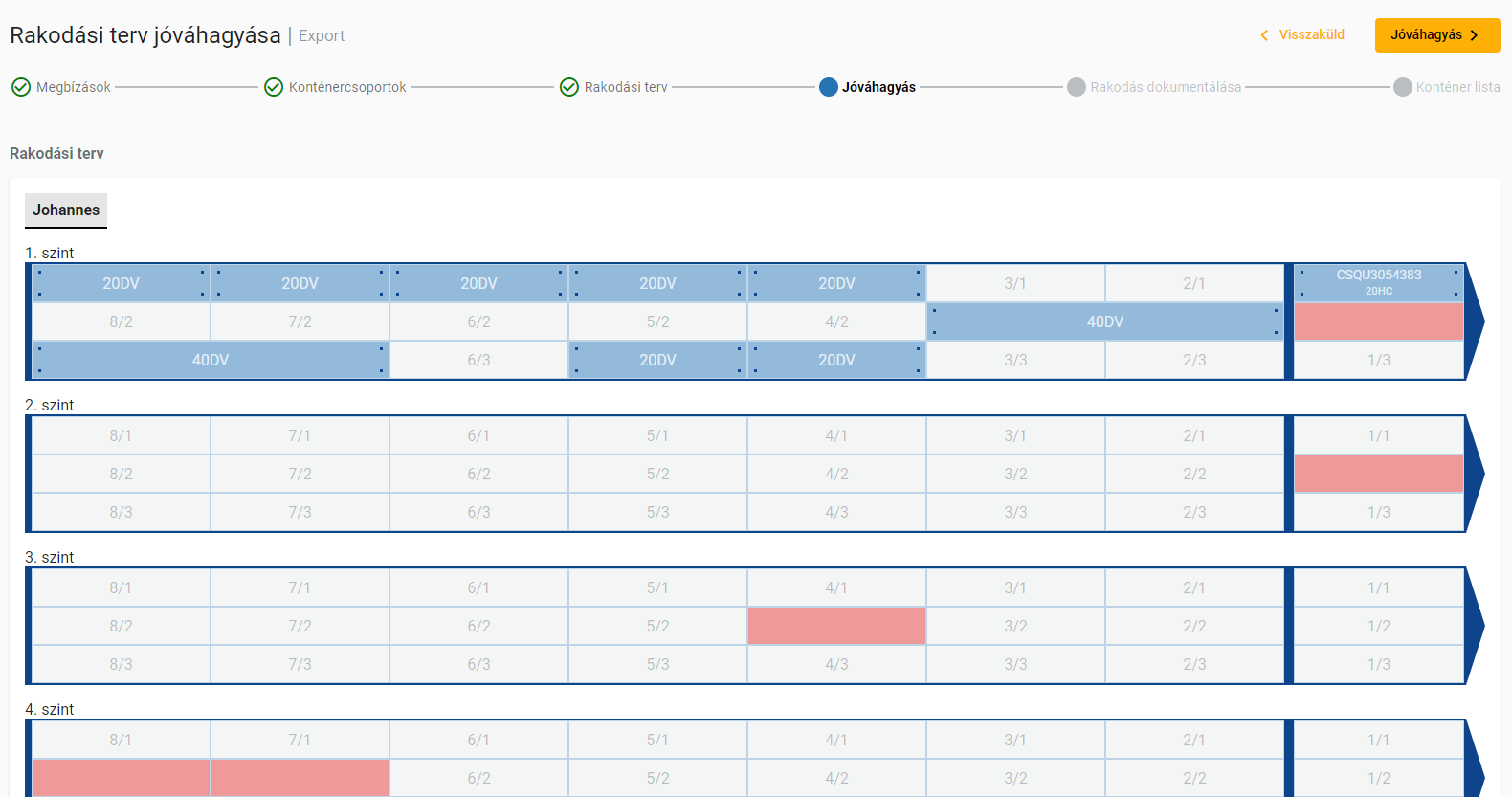
Task: Click the Rakodás dokumentálása step circle
Action: (x=1077, y=87)
